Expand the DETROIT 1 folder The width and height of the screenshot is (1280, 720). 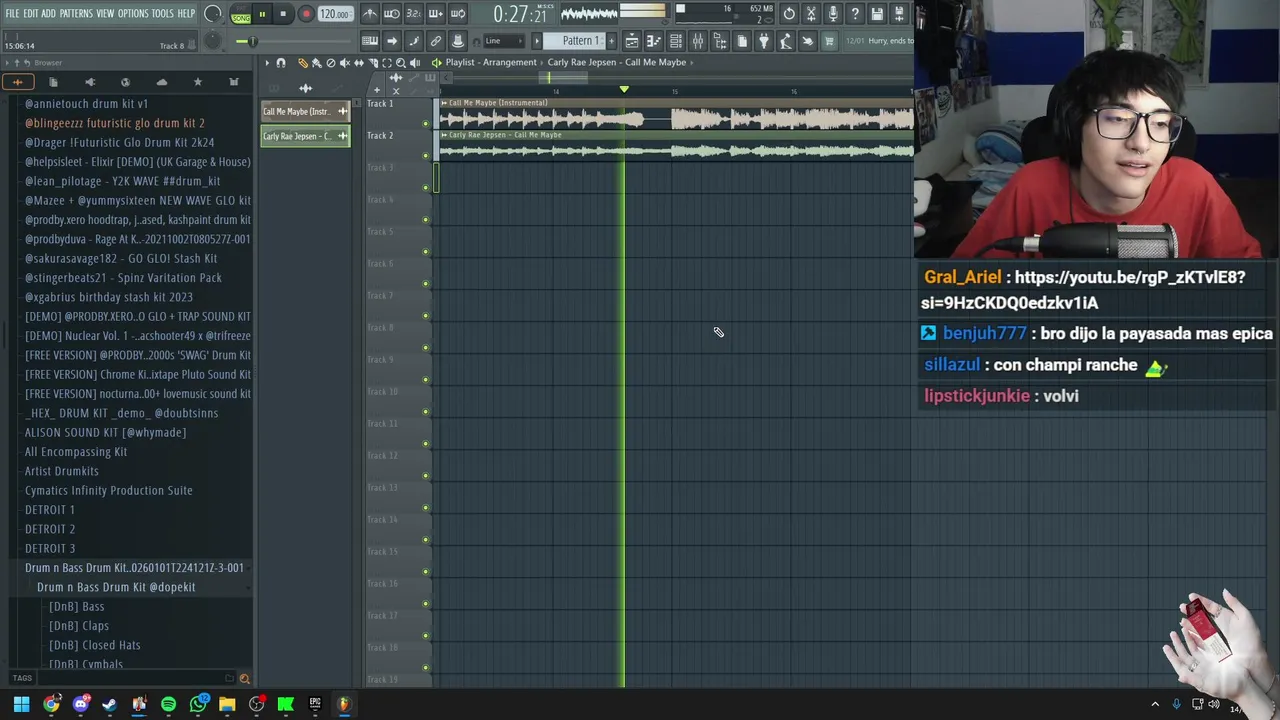point(50,510)
